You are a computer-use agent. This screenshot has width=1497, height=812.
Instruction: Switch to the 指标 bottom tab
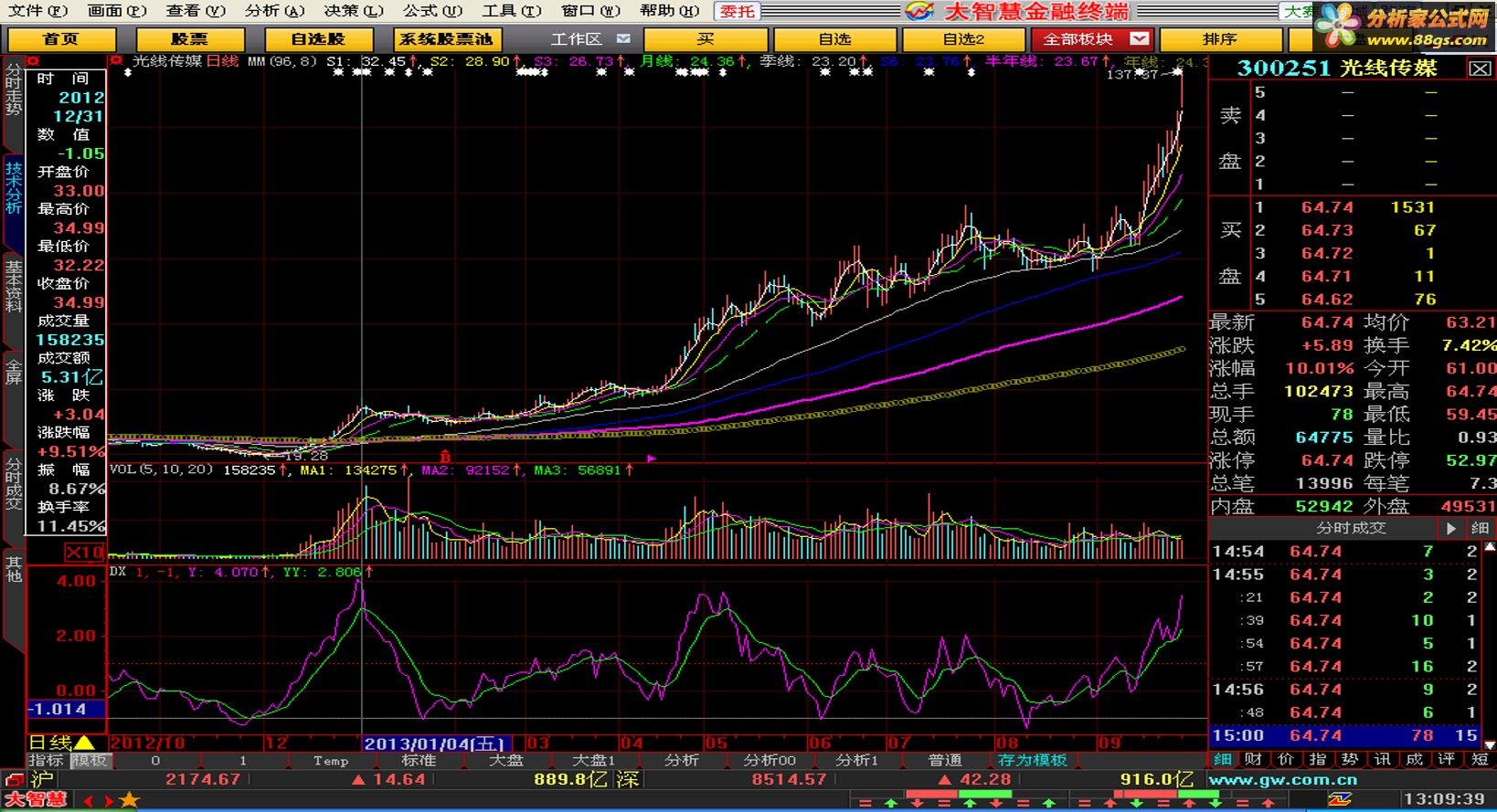click(x=46, y=760)
